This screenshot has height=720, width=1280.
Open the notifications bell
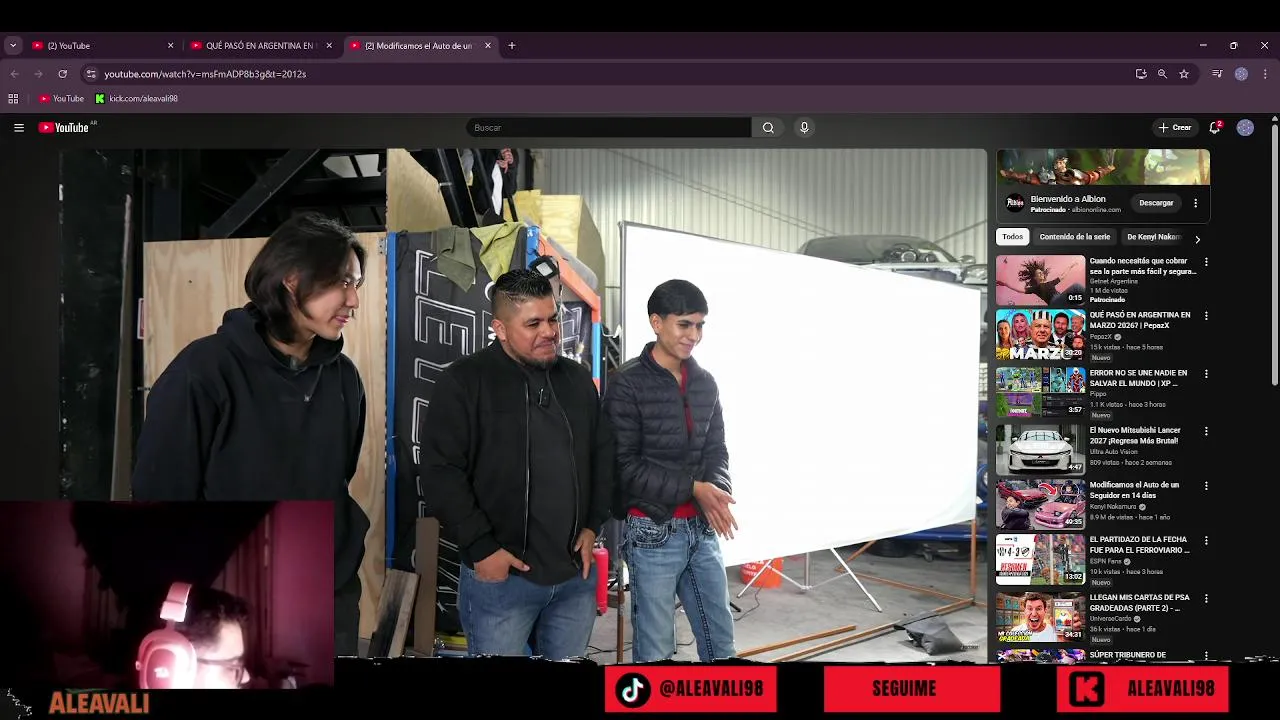1215,128
